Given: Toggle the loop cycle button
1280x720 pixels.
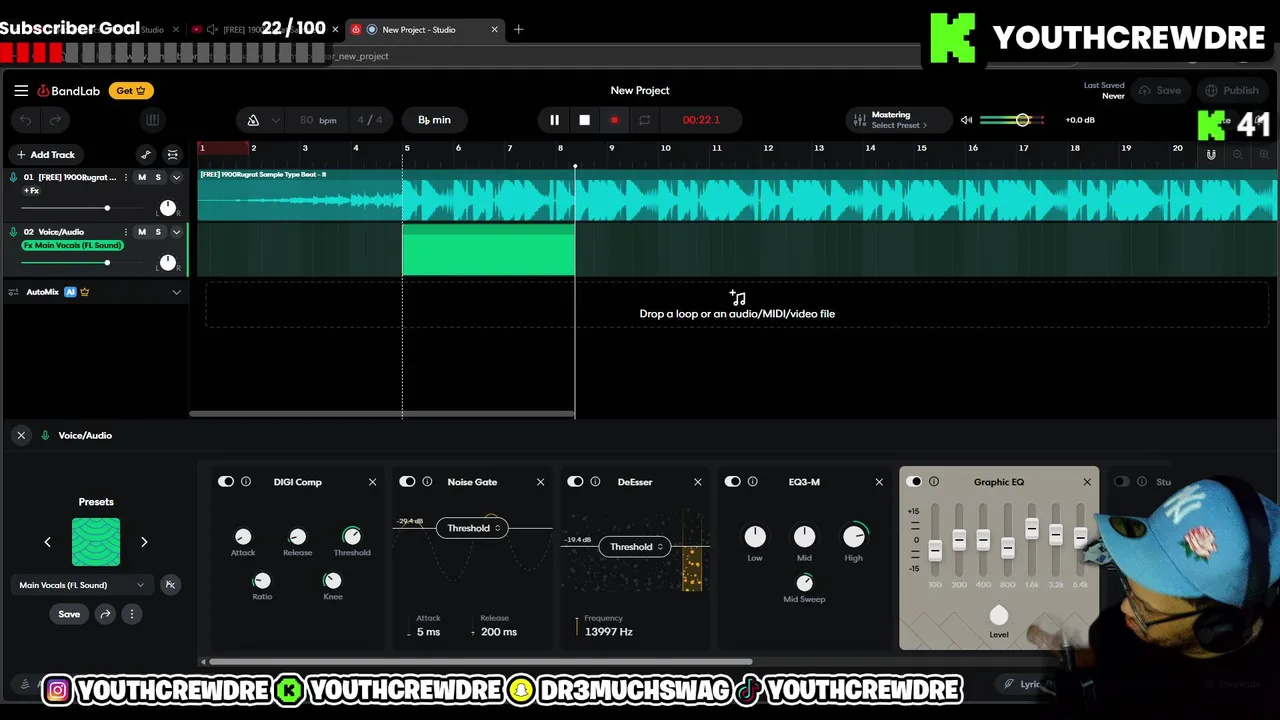Looking at the screenshot, I should click(644, 120).
